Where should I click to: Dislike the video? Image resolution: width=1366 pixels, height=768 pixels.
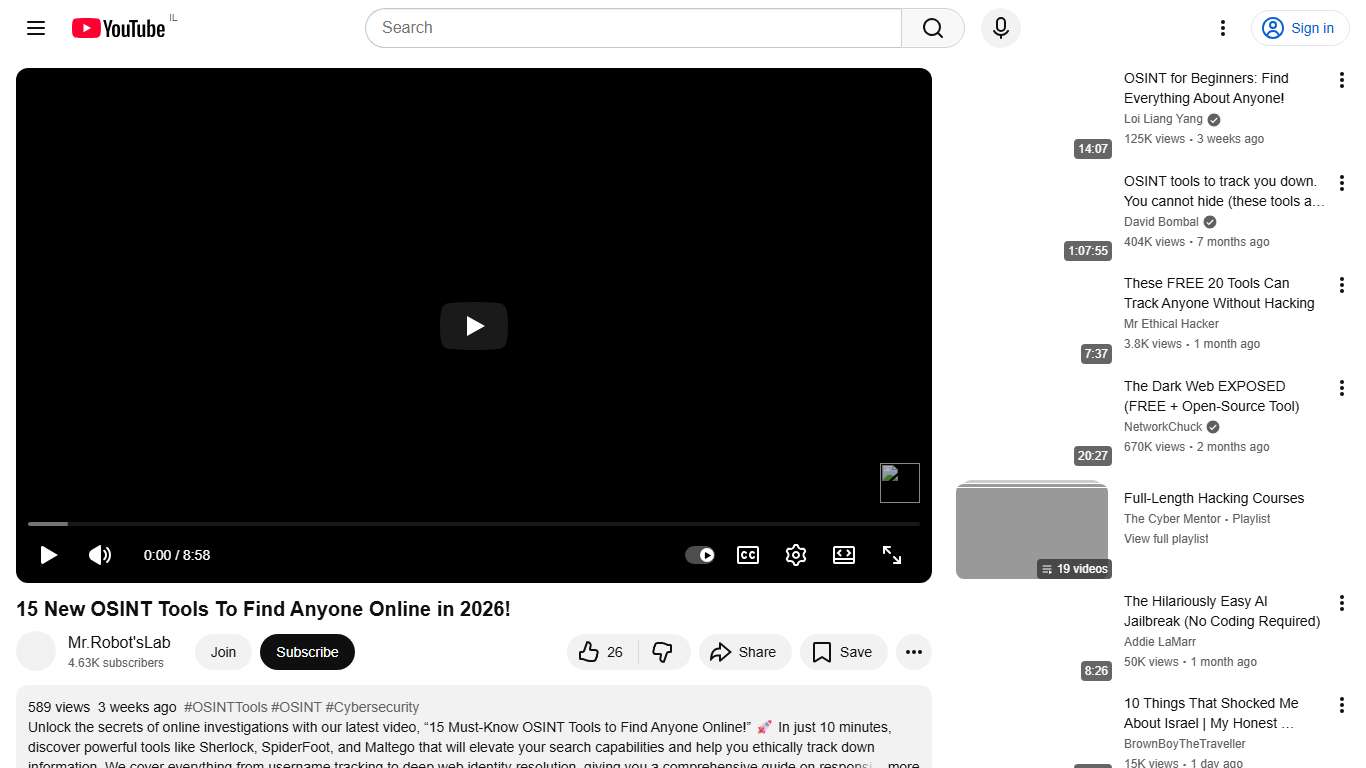point(662,651)
